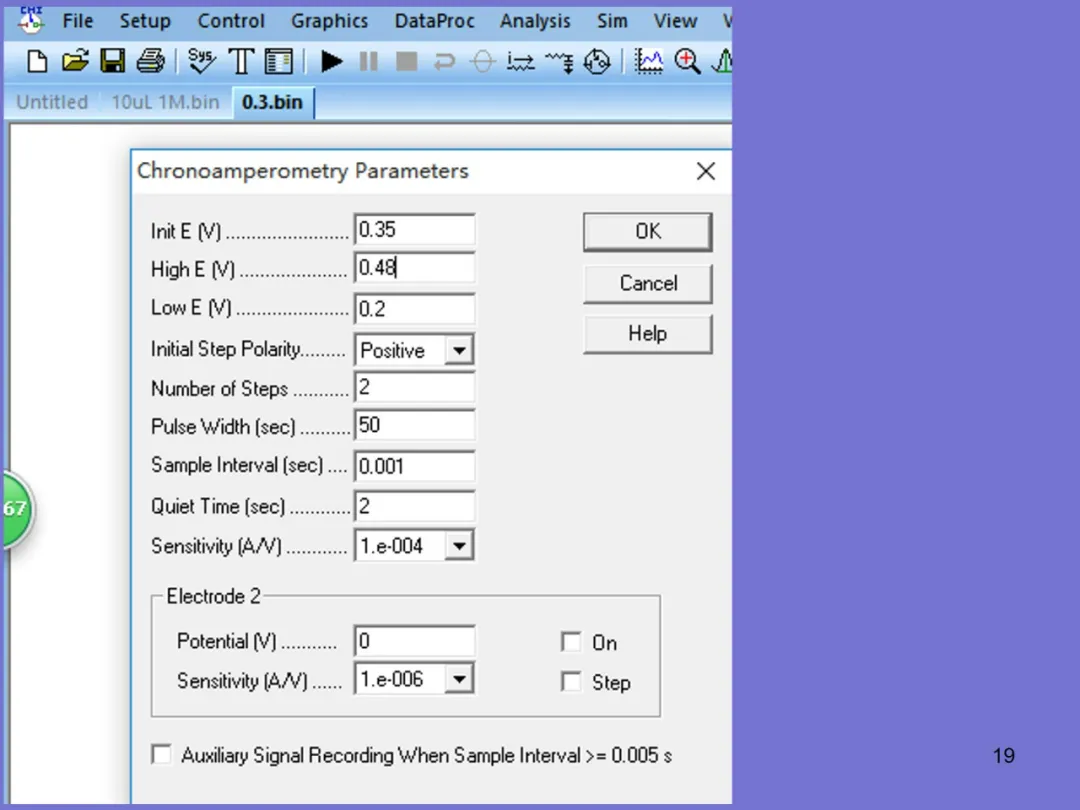Click the zero current crosshair icon
1080x810 pixels.
[482, 62]
